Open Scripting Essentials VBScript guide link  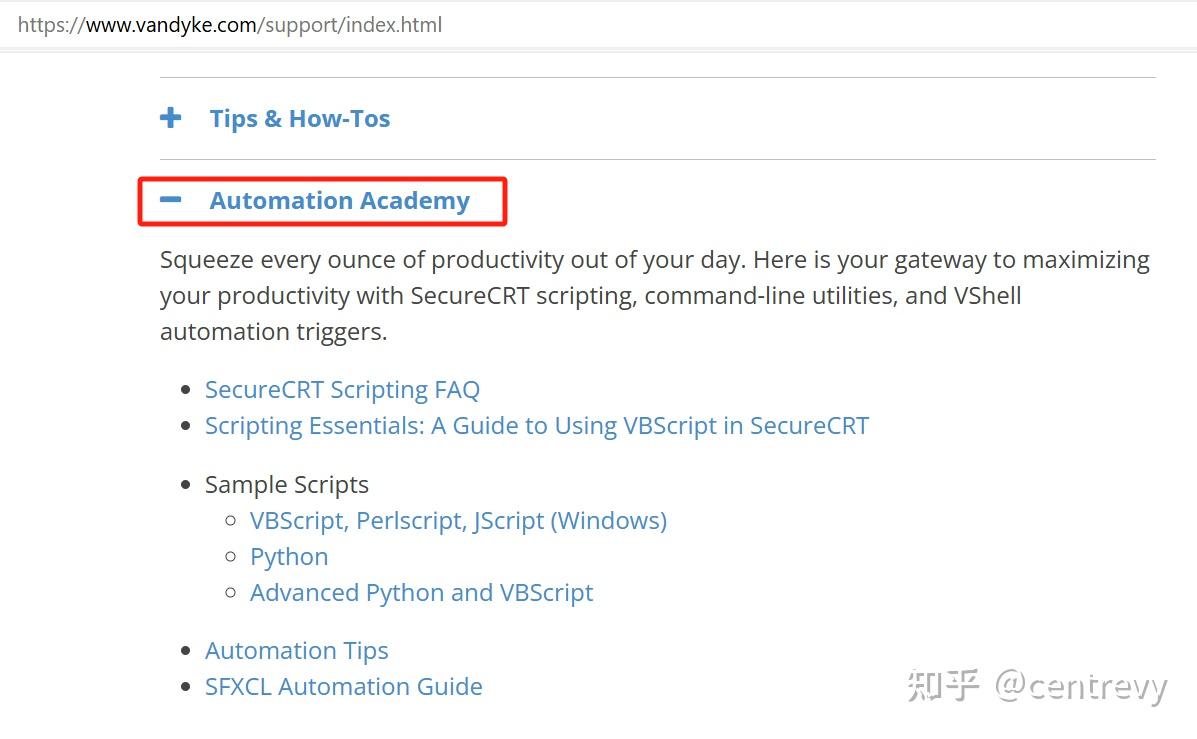(x=537, y=426)
